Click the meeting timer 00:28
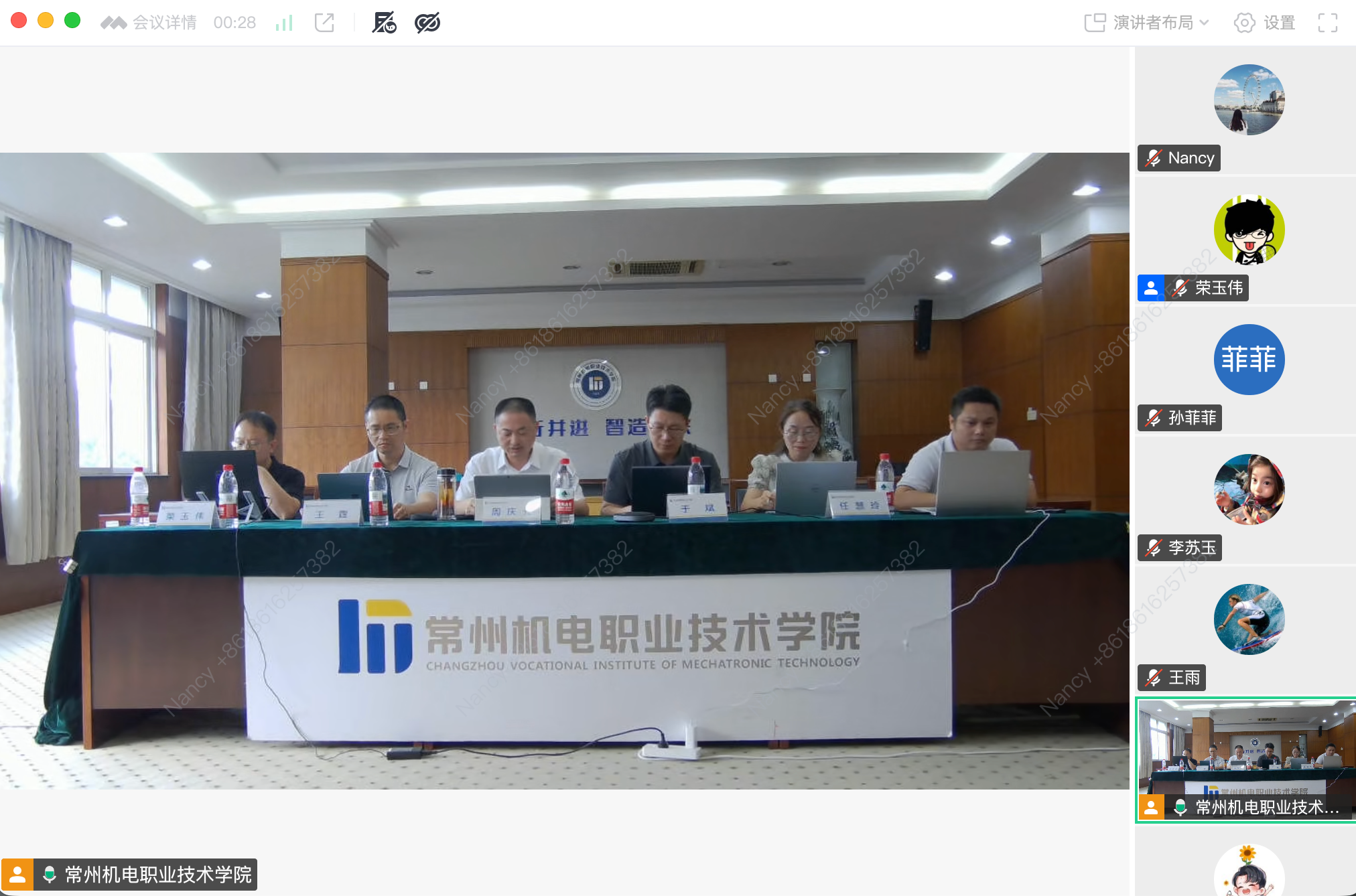This screenshot has width=1356, height=896. pyautogui.click(x=234, y=23)
